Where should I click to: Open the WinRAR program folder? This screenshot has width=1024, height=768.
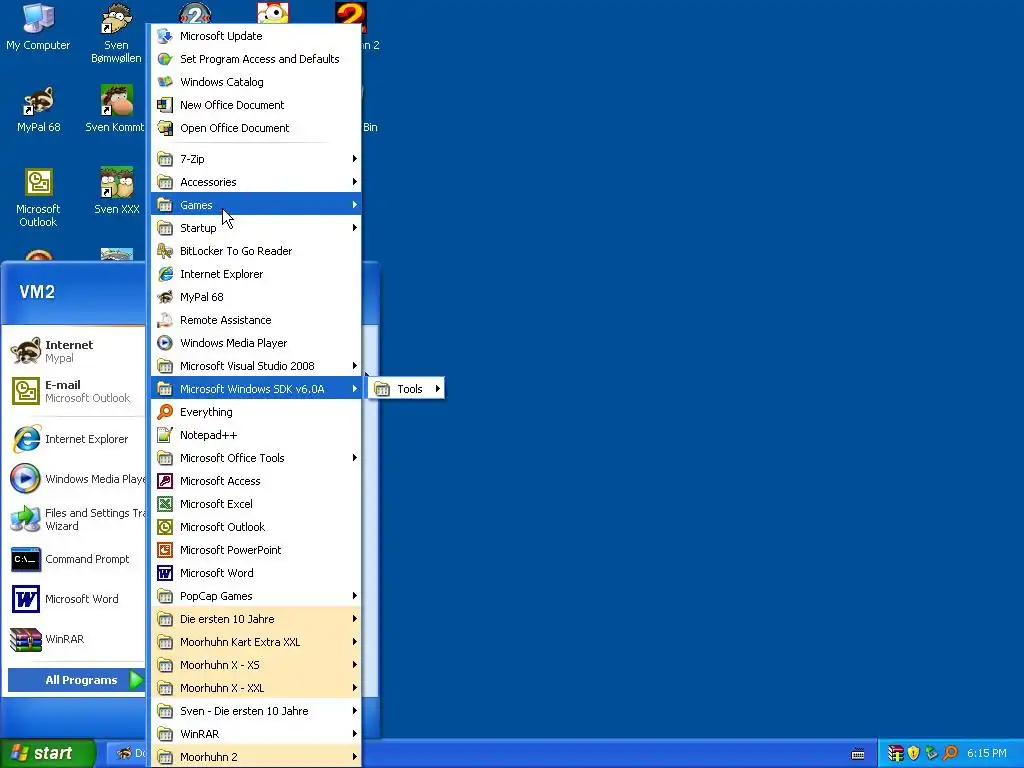(256, 734)
